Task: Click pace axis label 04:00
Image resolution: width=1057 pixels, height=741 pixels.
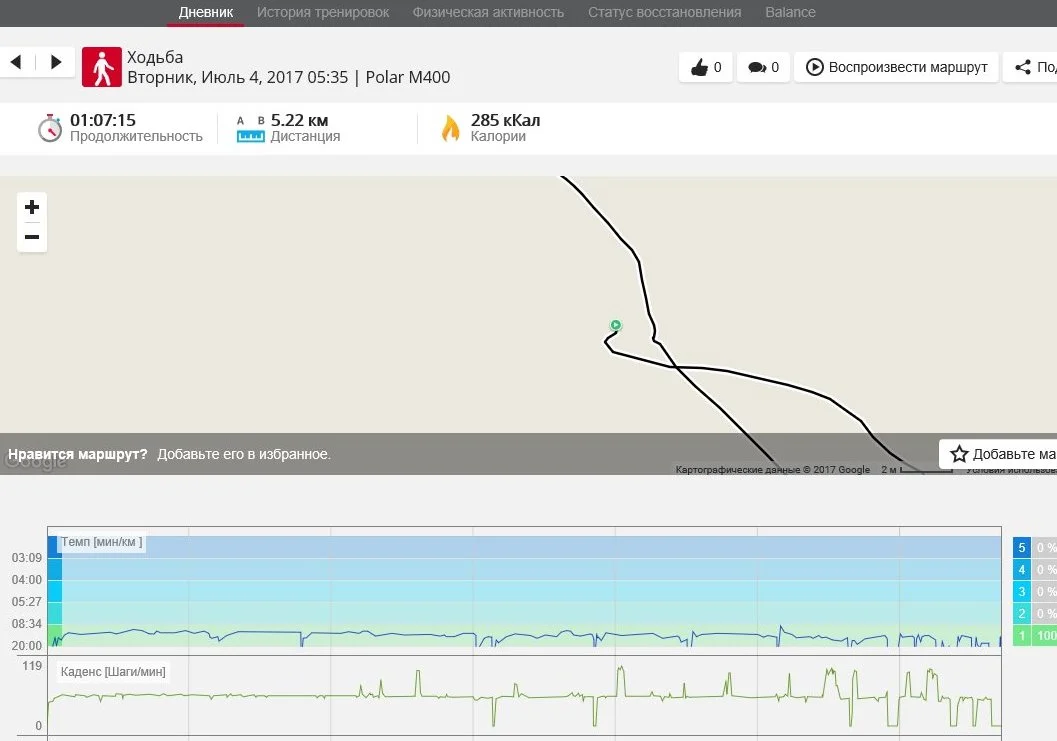Action: (x=26, y=580)
